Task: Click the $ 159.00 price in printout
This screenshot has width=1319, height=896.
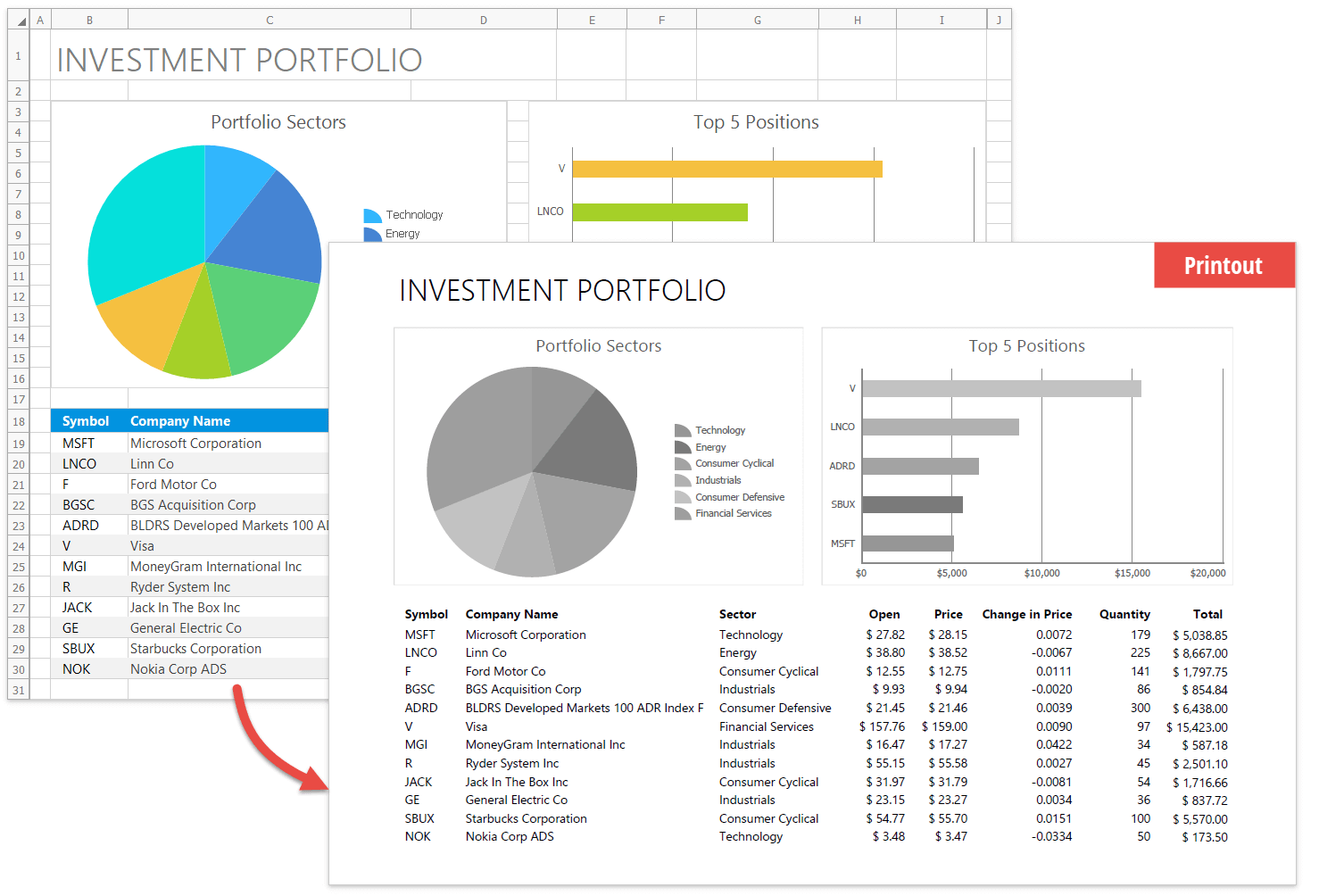Action: pos(944,726)
